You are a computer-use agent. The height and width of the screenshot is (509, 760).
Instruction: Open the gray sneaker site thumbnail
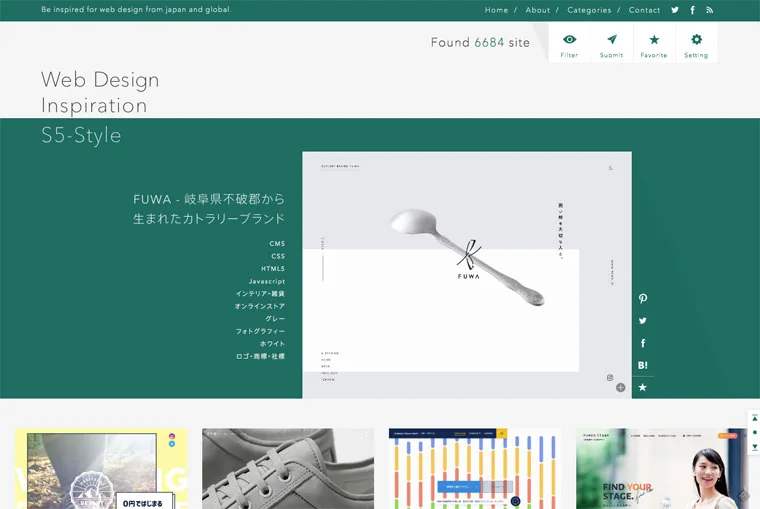click(288, 468)
